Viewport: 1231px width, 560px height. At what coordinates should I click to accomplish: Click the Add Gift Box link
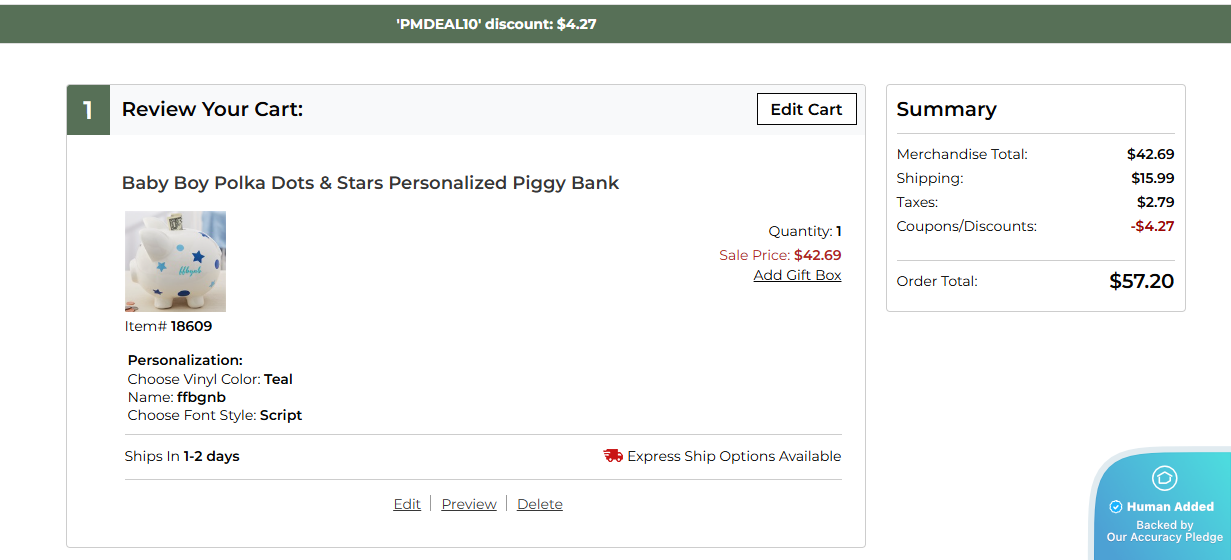point(797,275)
